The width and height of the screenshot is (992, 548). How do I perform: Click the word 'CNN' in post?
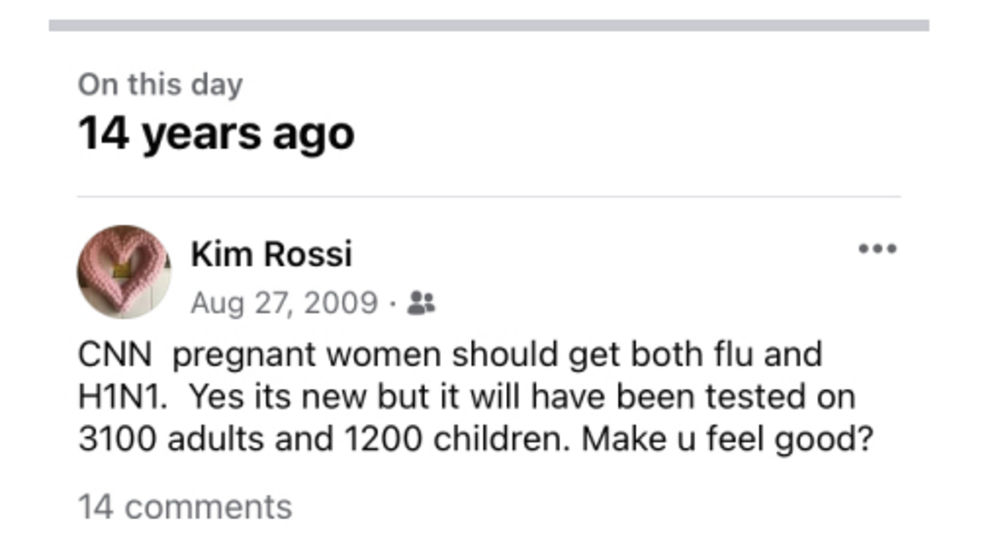(x=115, y=354)
